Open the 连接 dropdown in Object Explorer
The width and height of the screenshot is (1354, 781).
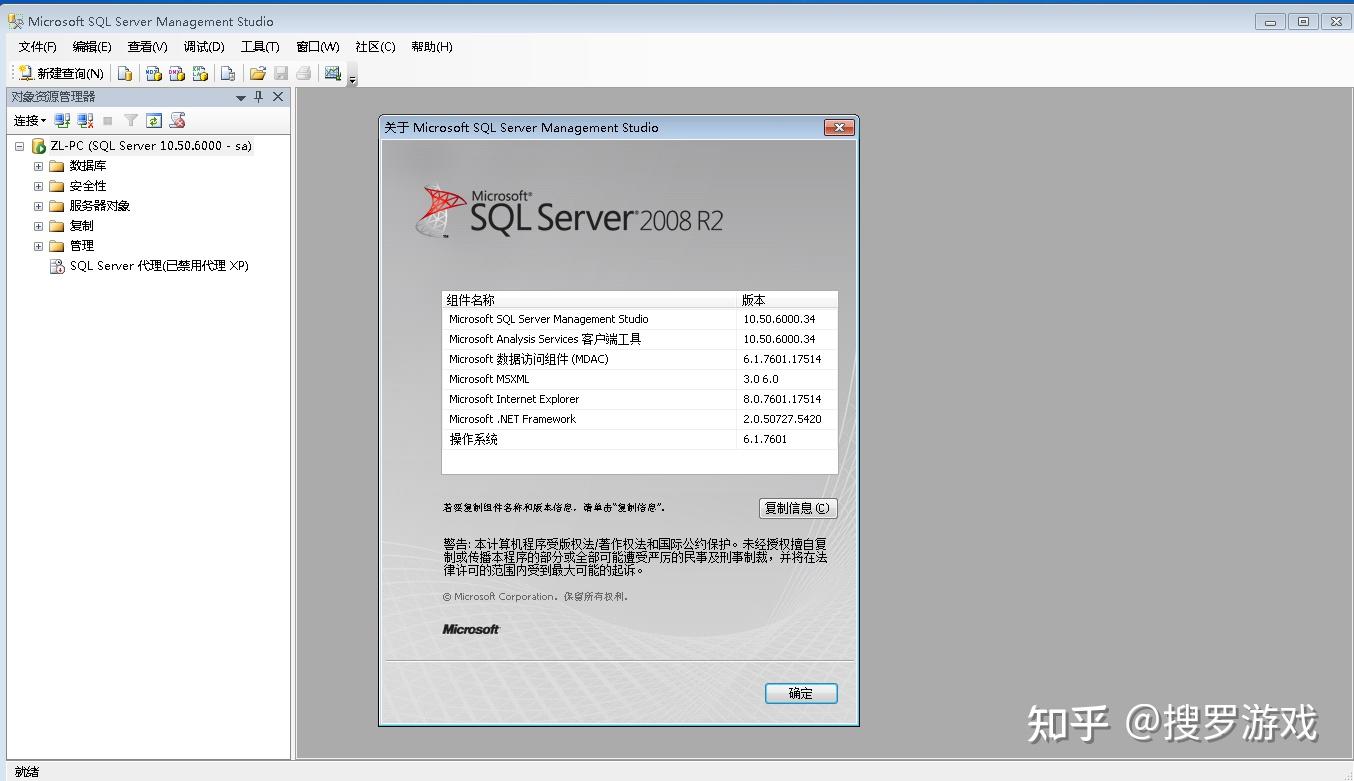pyautogui.click(x=30, y=121)
